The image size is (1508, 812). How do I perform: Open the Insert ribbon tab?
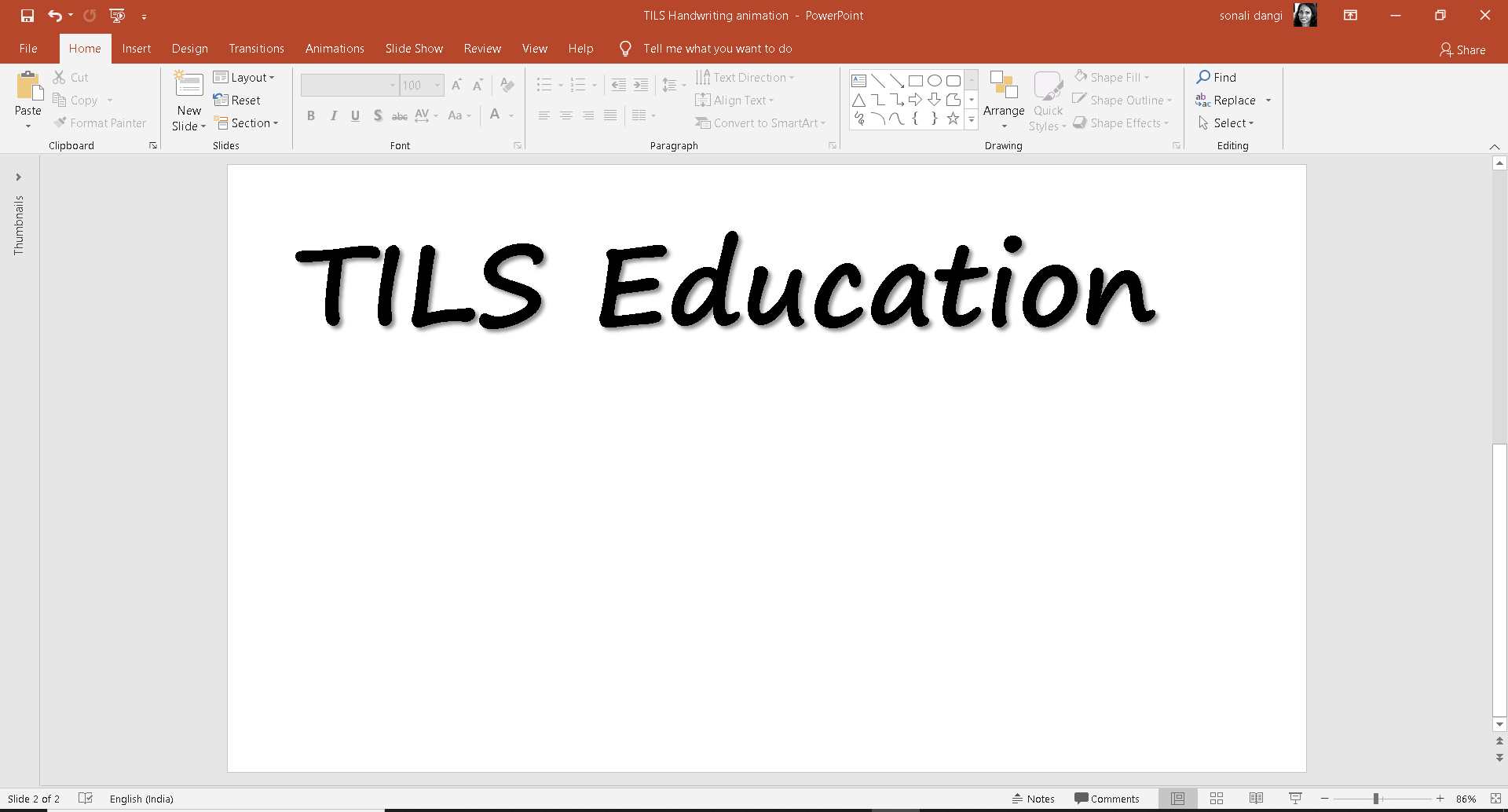(x=137, y=48)
